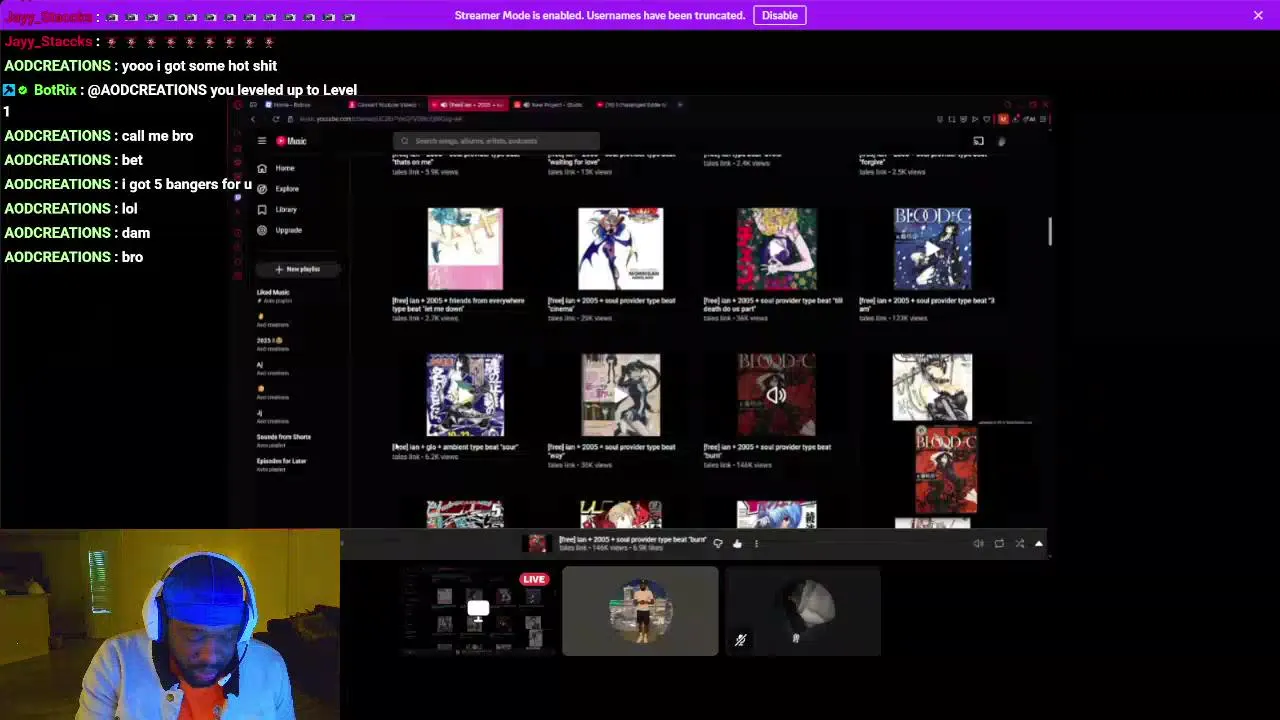The image size is (1280, 720).
Task: Click the AODCREATIONS "call me bro" chat message
Action: click(x=99, y=136)
